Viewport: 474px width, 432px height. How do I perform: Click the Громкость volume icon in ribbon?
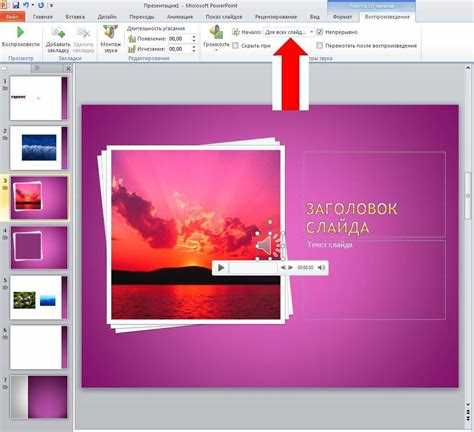pos(216,33)
